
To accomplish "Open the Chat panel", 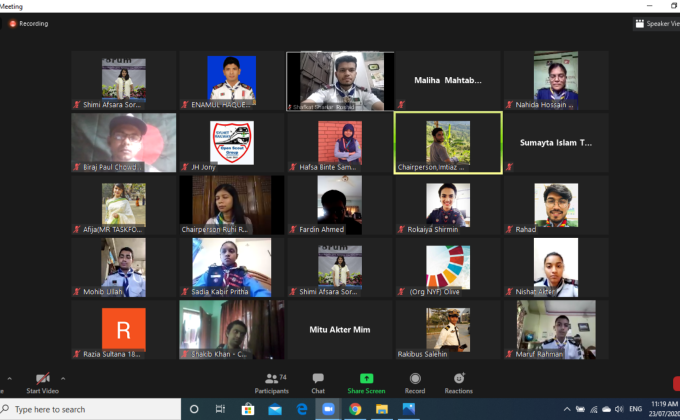I will [318, 384].
